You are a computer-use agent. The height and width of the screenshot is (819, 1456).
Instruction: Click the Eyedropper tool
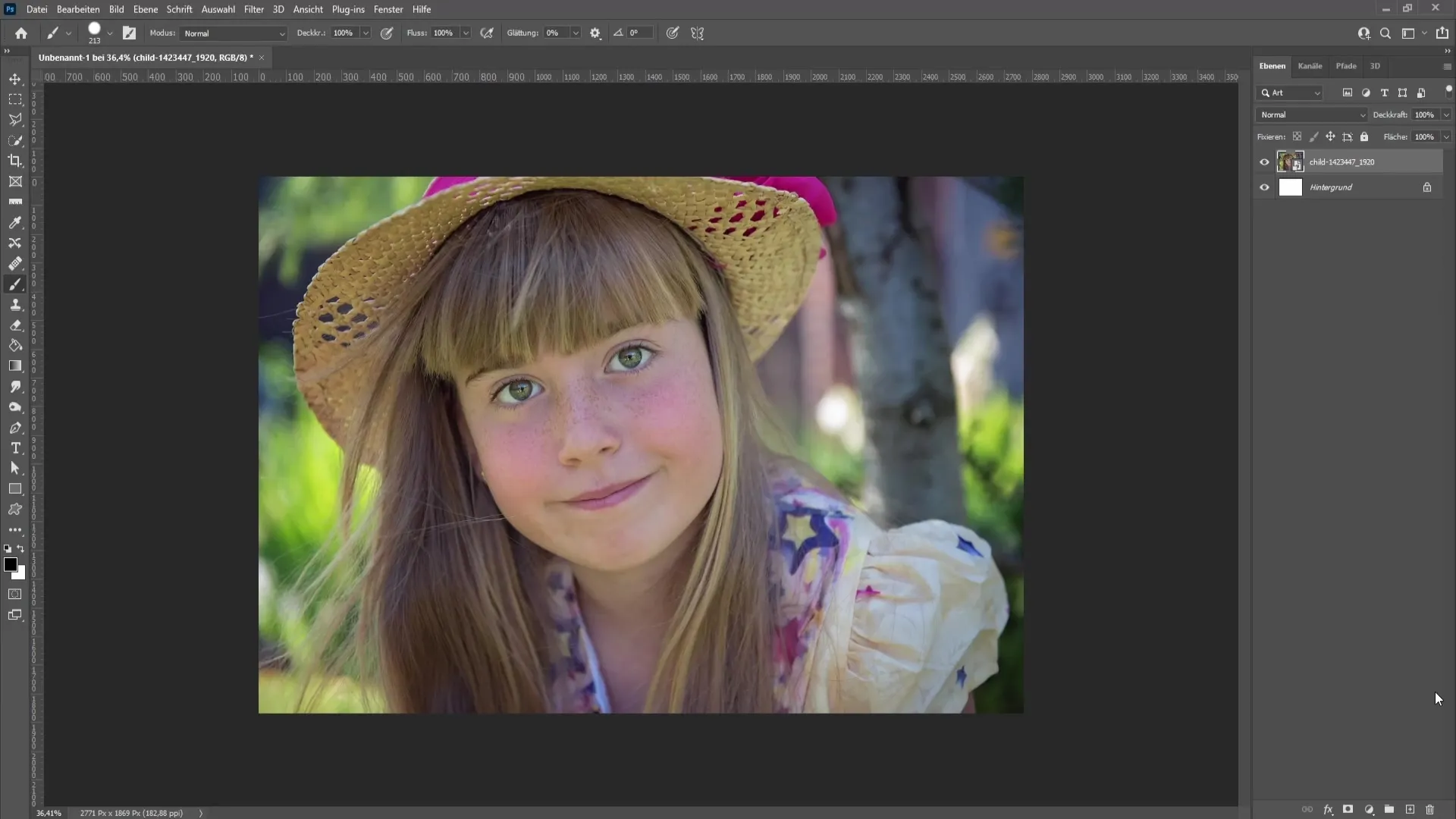pyautogui.click(x=15, y=222)
